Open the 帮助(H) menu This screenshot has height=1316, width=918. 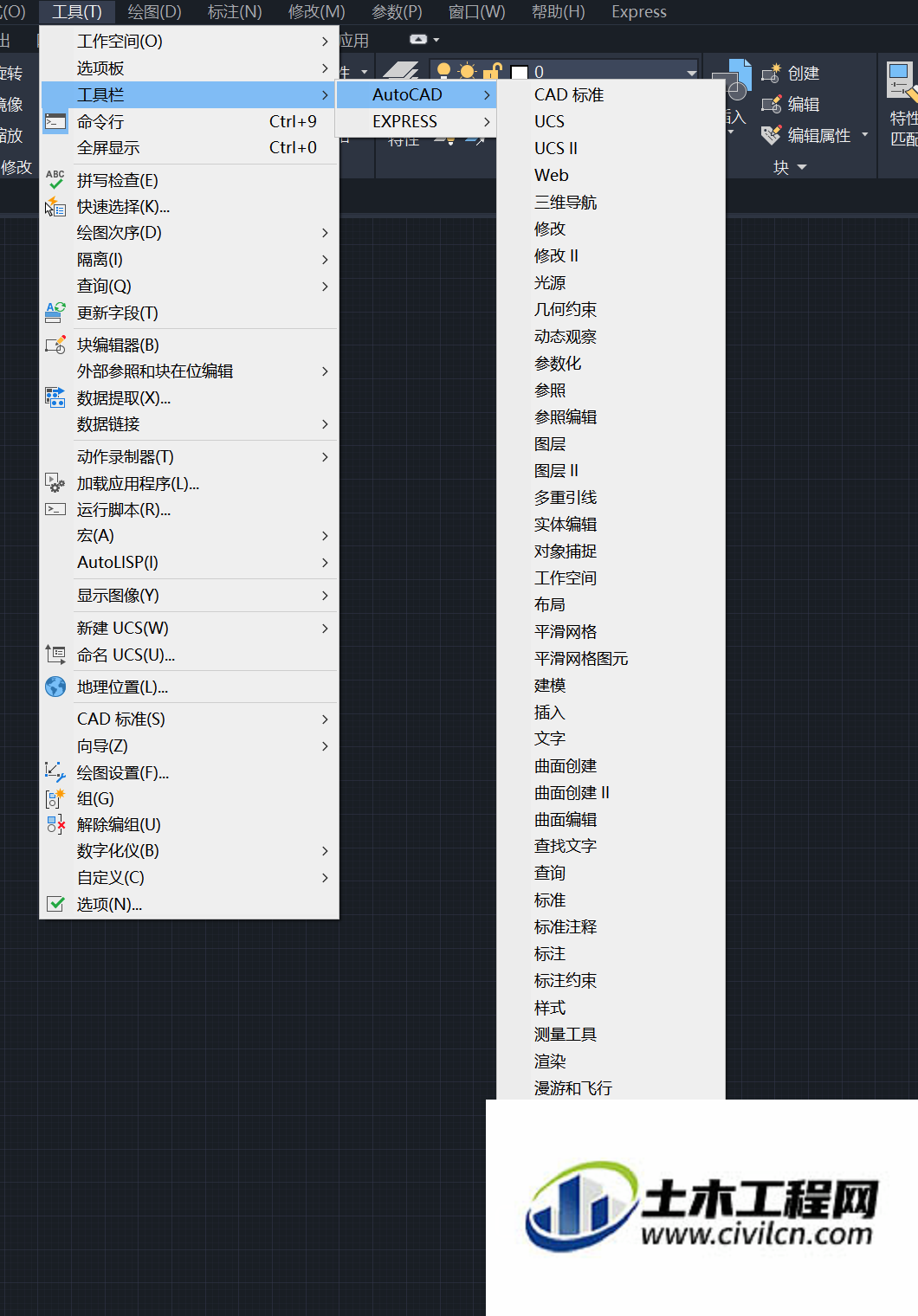pyautogui.click(x=558, y=12)
